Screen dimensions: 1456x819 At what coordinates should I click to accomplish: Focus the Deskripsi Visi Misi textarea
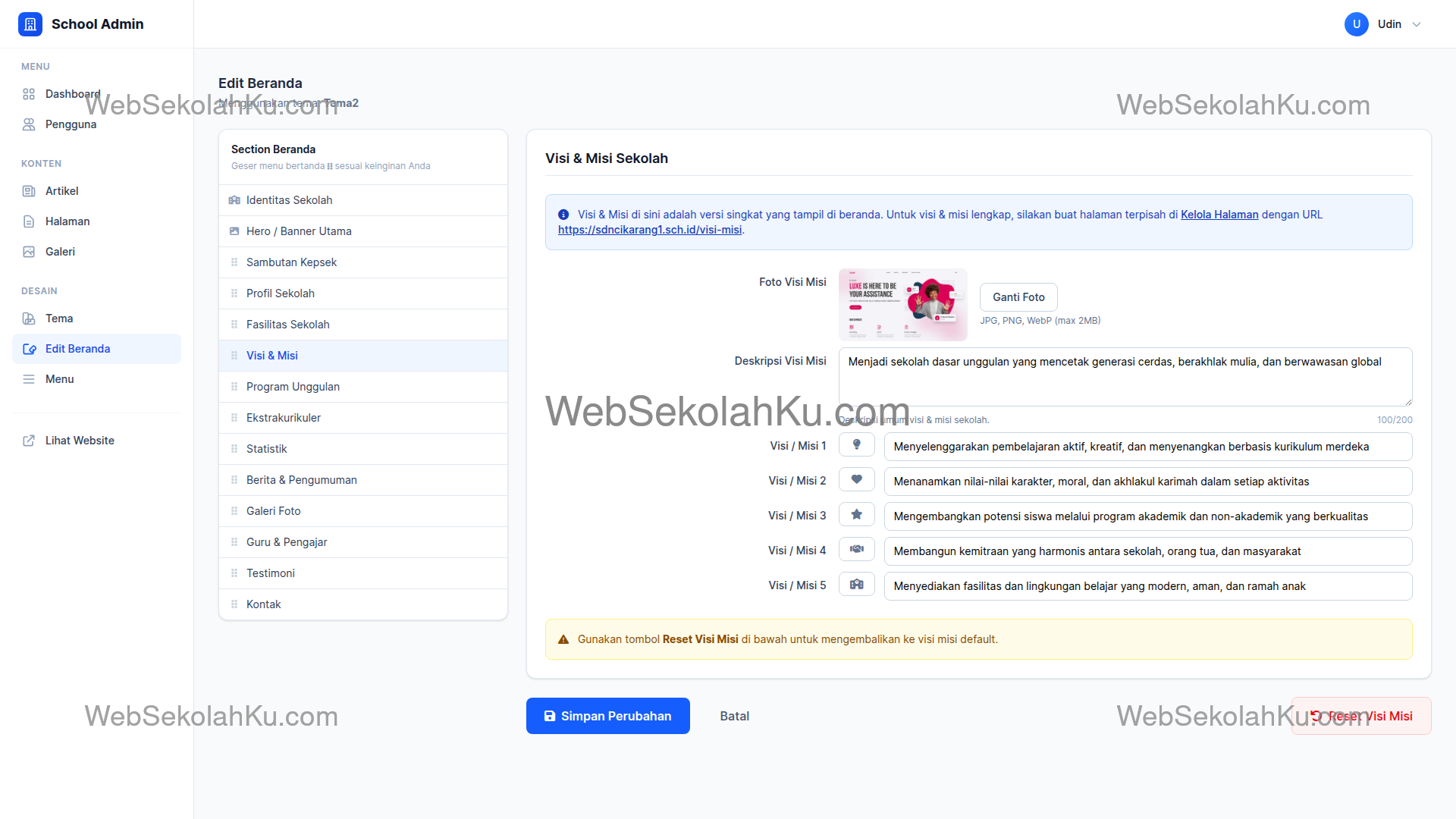pyautogui.click(x=1125, y=377)
